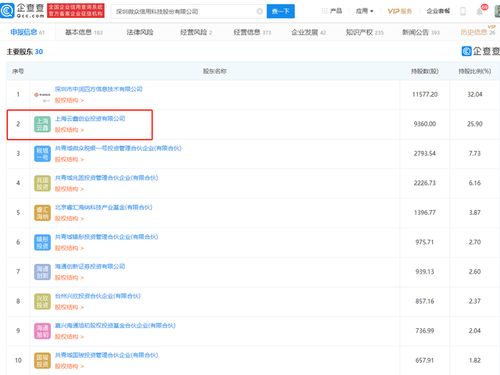Open the VIP服务 link in the header

click(x=400, y=11)
